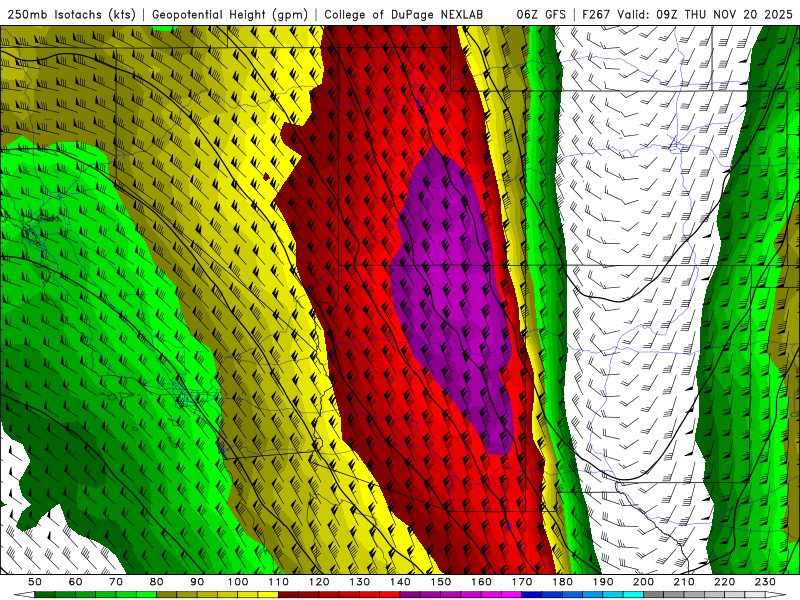Click the 60 label on the color scale
The image size is (800, 600).
click(75, 582)
